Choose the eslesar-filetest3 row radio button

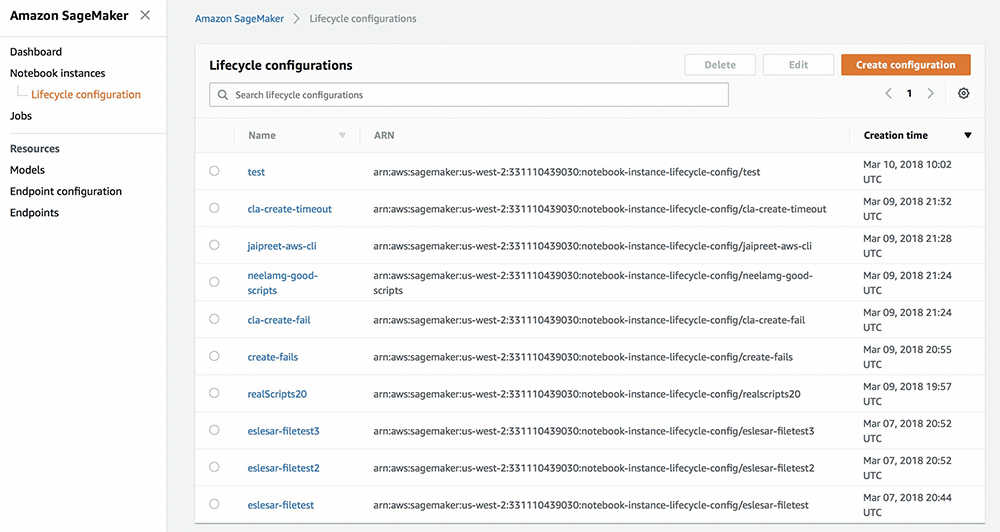tap(214, 430)
